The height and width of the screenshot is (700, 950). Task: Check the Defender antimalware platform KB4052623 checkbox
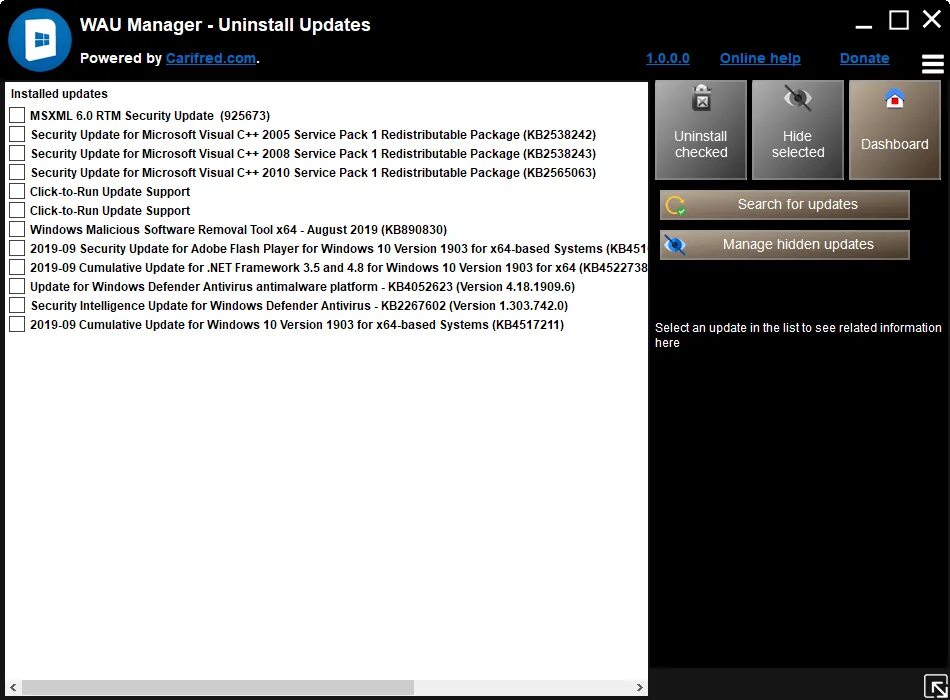tap(17, 286)
